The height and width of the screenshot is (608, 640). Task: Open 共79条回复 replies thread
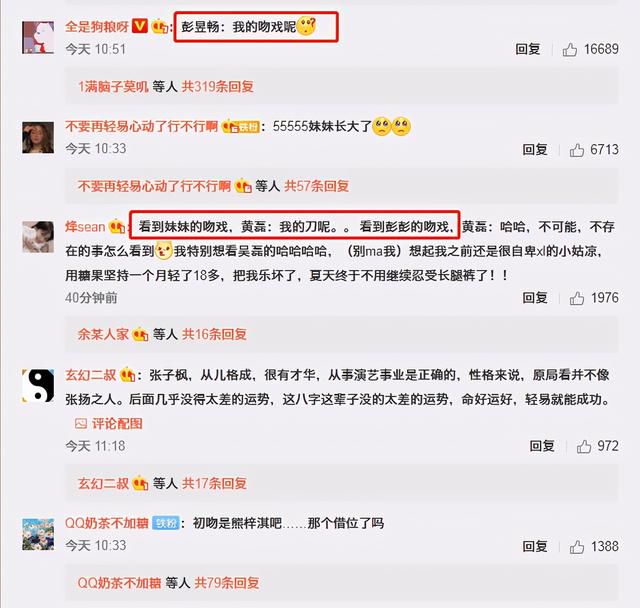click(x=227, y=583)
